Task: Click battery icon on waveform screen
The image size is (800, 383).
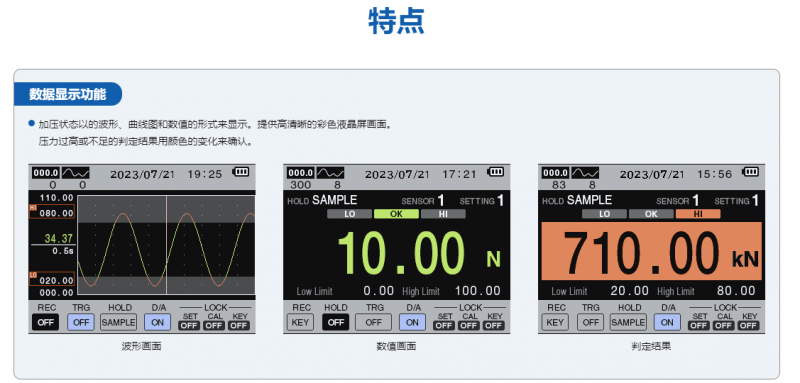Action: 241,172
